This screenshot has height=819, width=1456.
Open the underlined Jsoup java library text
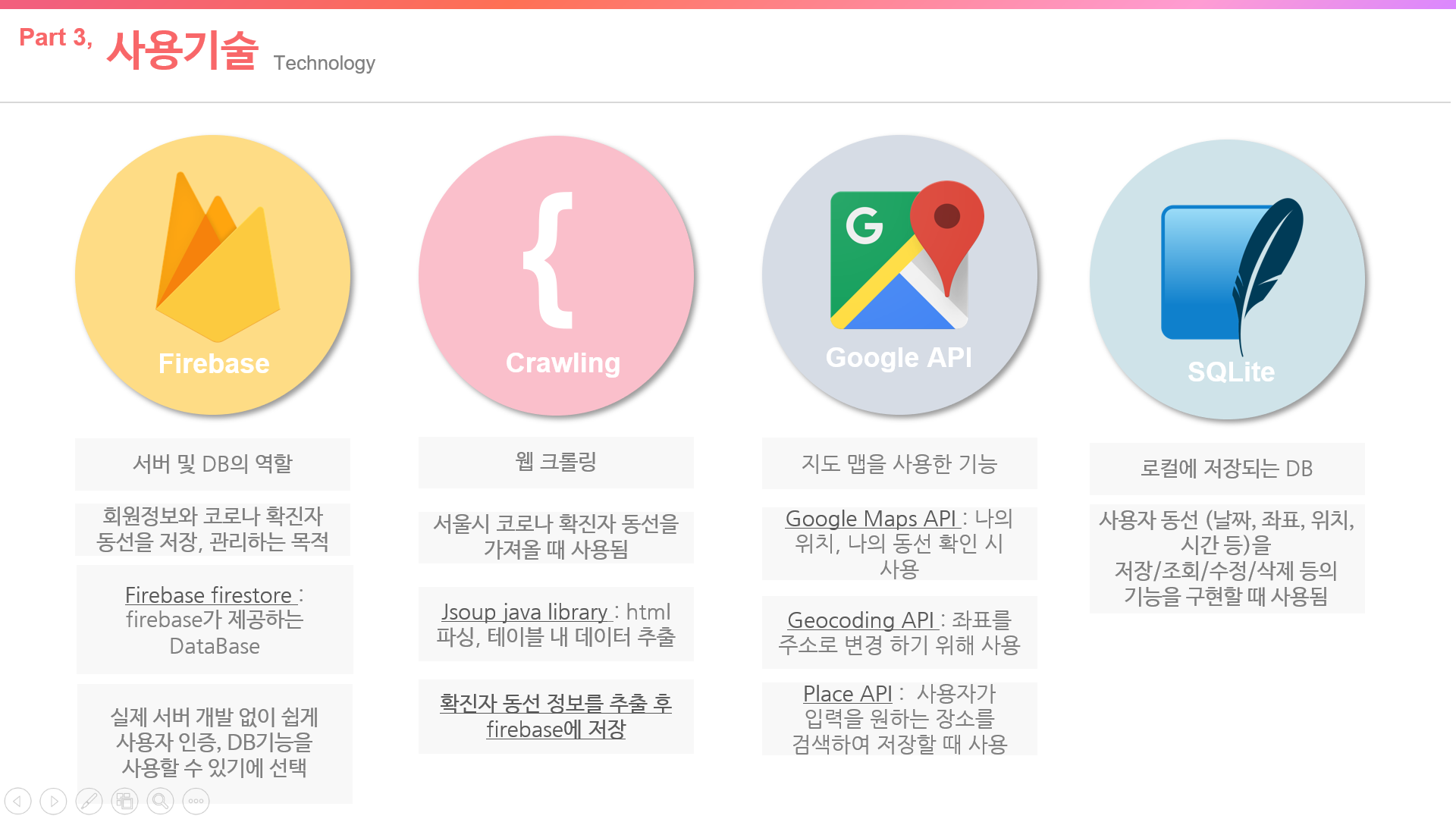525,612
